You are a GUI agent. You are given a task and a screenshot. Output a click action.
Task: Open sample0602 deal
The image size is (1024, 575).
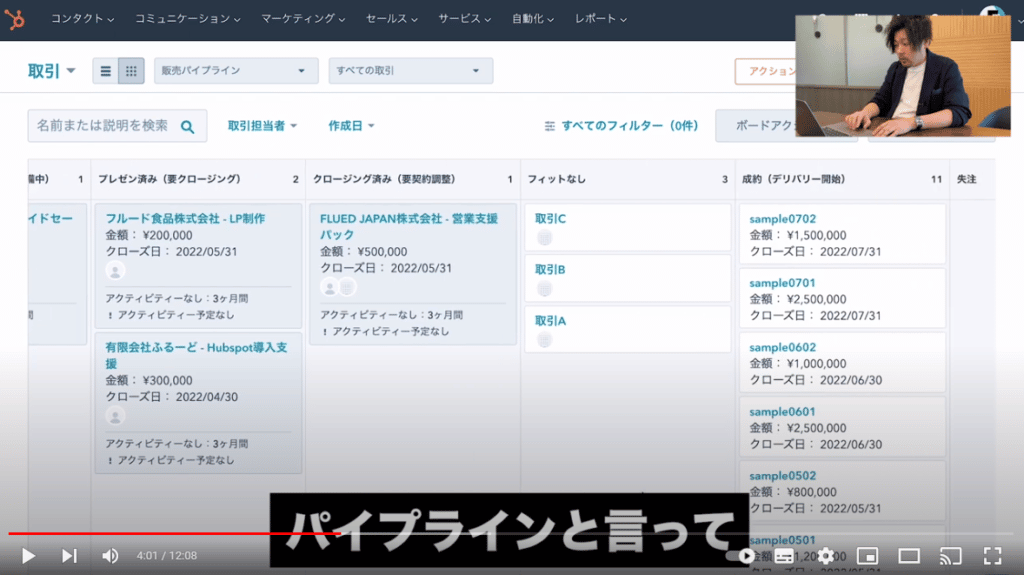782,348
